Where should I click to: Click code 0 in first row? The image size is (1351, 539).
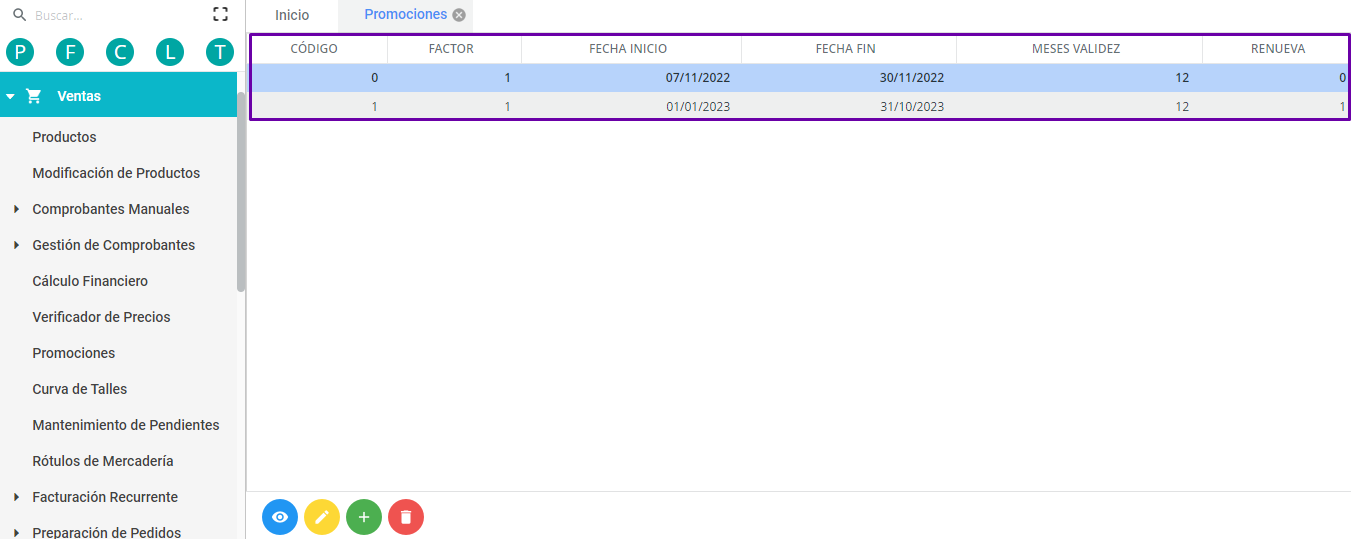[x=374, y=77]
